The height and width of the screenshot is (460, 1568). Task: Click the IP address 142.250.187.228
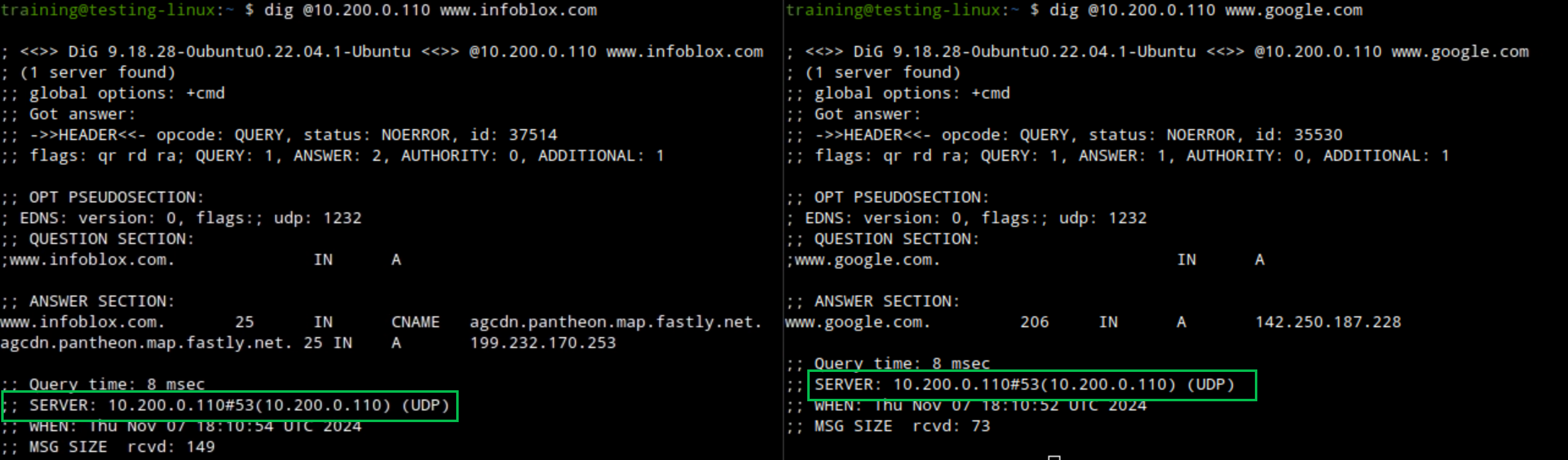(1328, 322)
